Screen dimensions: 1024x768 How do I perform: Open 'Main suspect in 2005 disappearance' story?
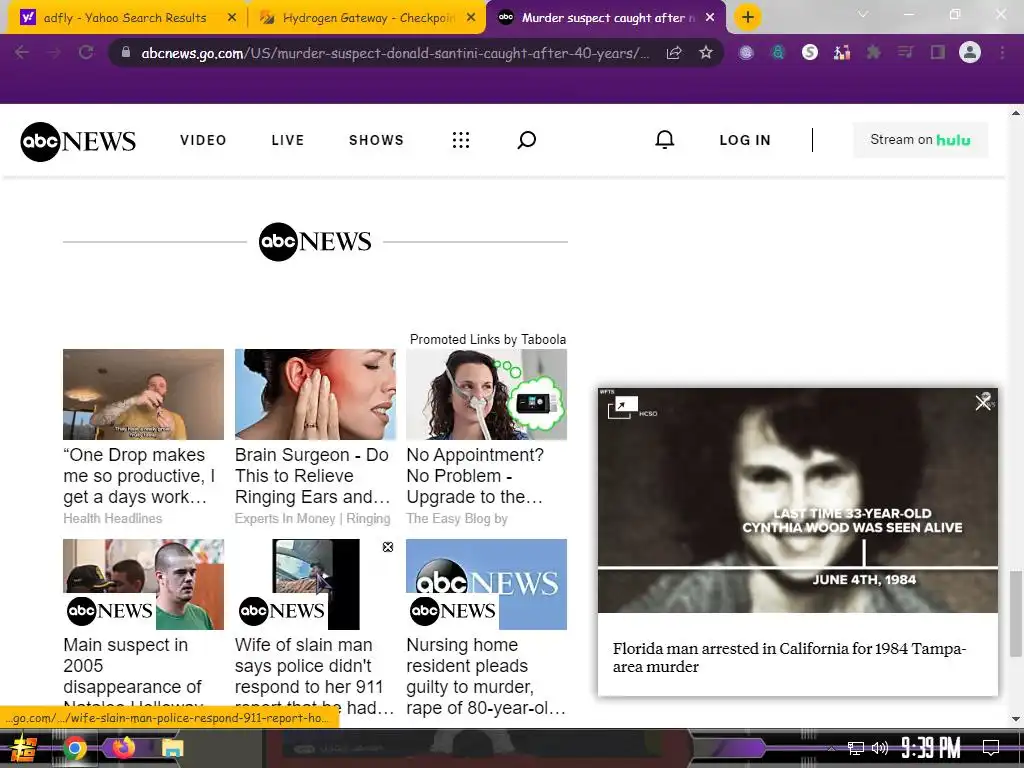133,675
